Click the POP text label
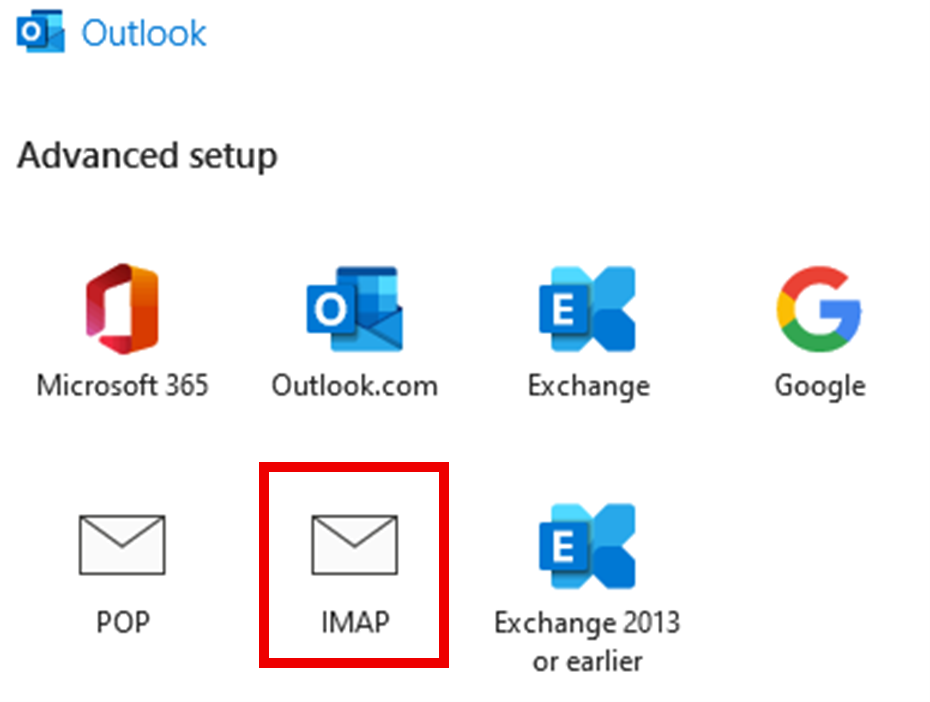The height and width of the screenshot is (702, 930). [123, 623]
